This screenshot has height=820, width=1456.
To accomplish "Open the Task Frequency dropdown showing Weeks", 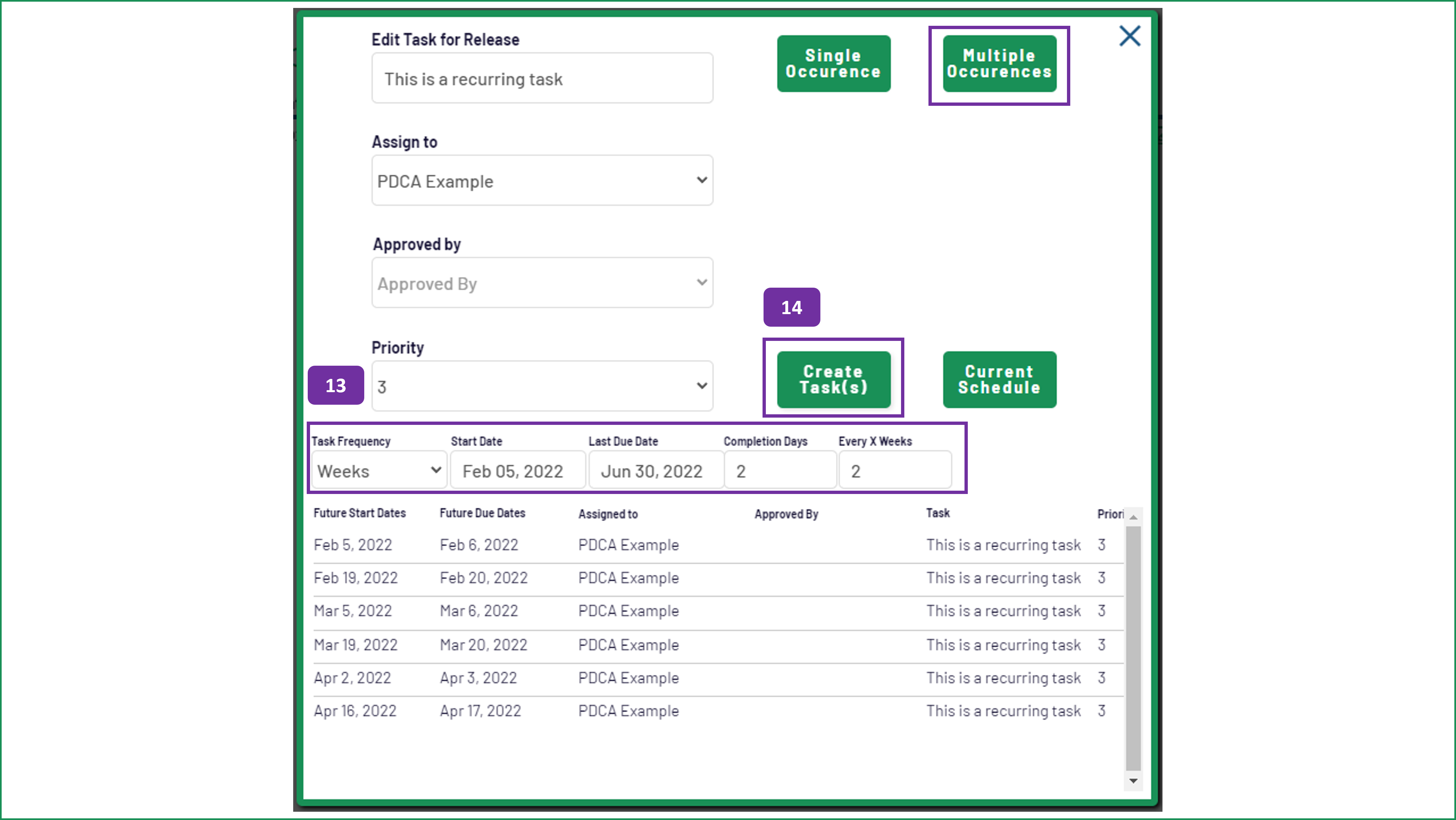I will [x=379, y=470].
